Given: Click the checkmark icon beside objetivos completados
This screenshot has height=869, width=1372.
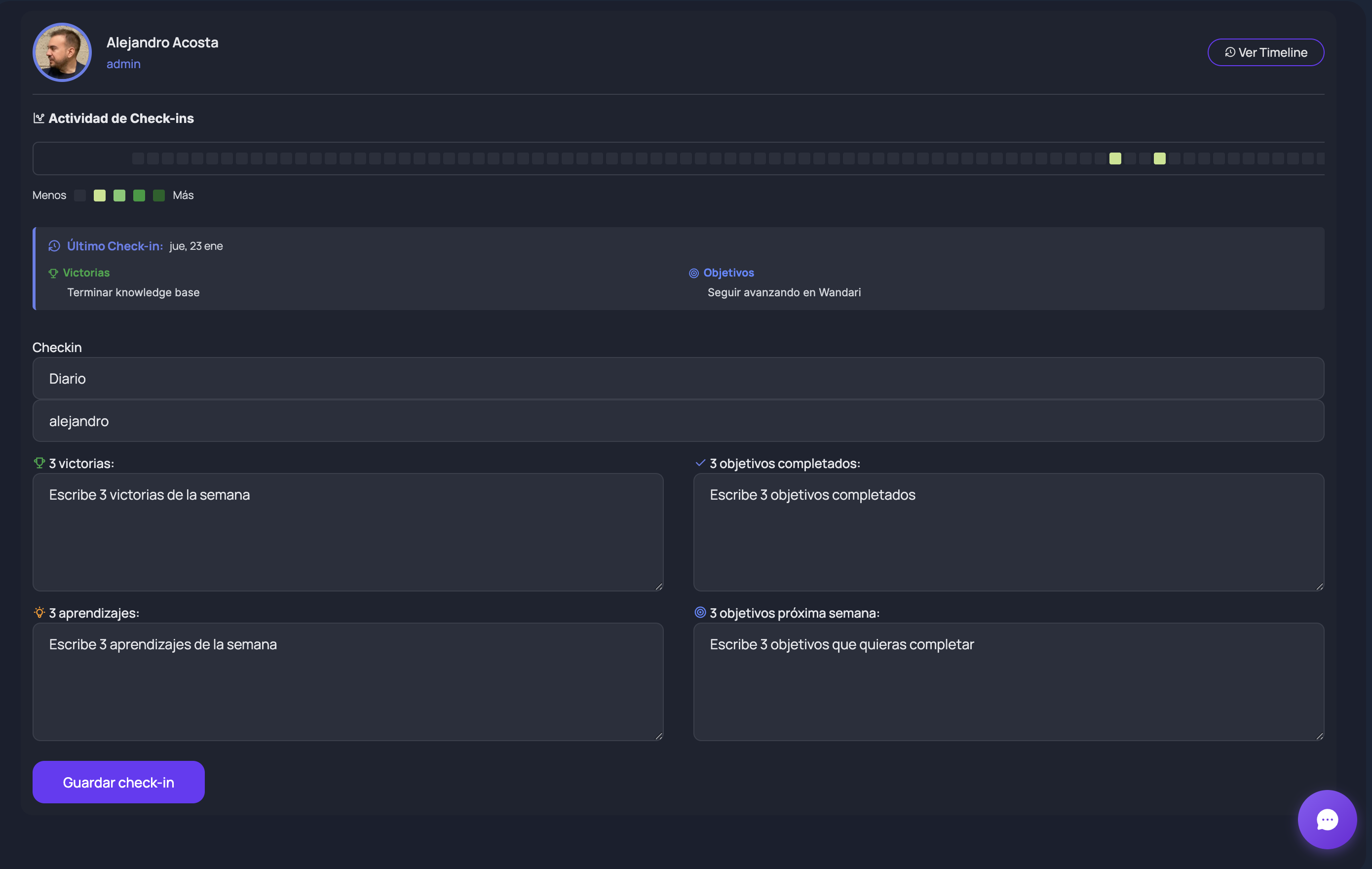Looking at the screenshot, I should [700, 463].
